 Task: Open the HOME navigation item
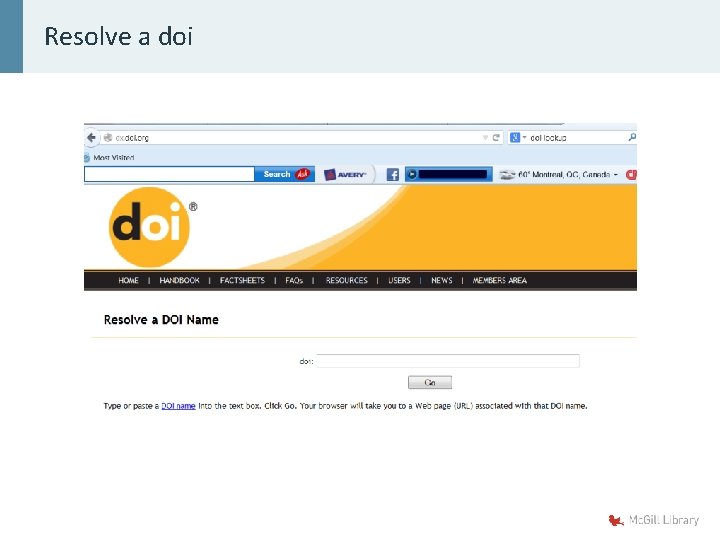pos(128,280)
